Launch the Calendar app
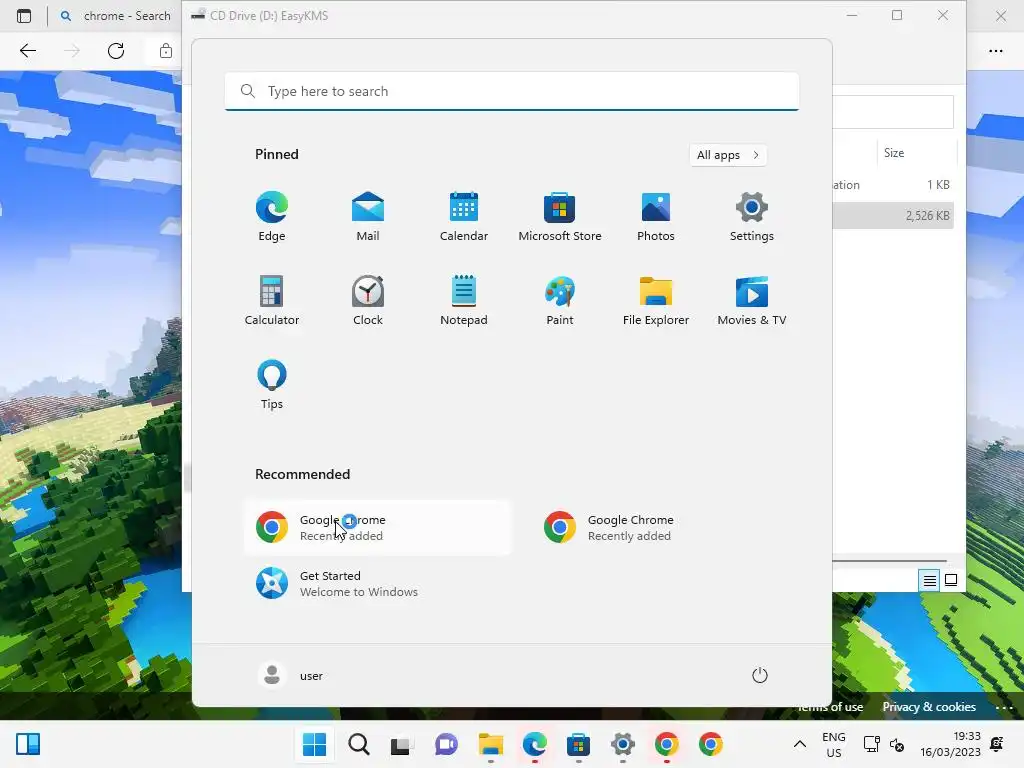The image size is (1024, 768). 464,216
